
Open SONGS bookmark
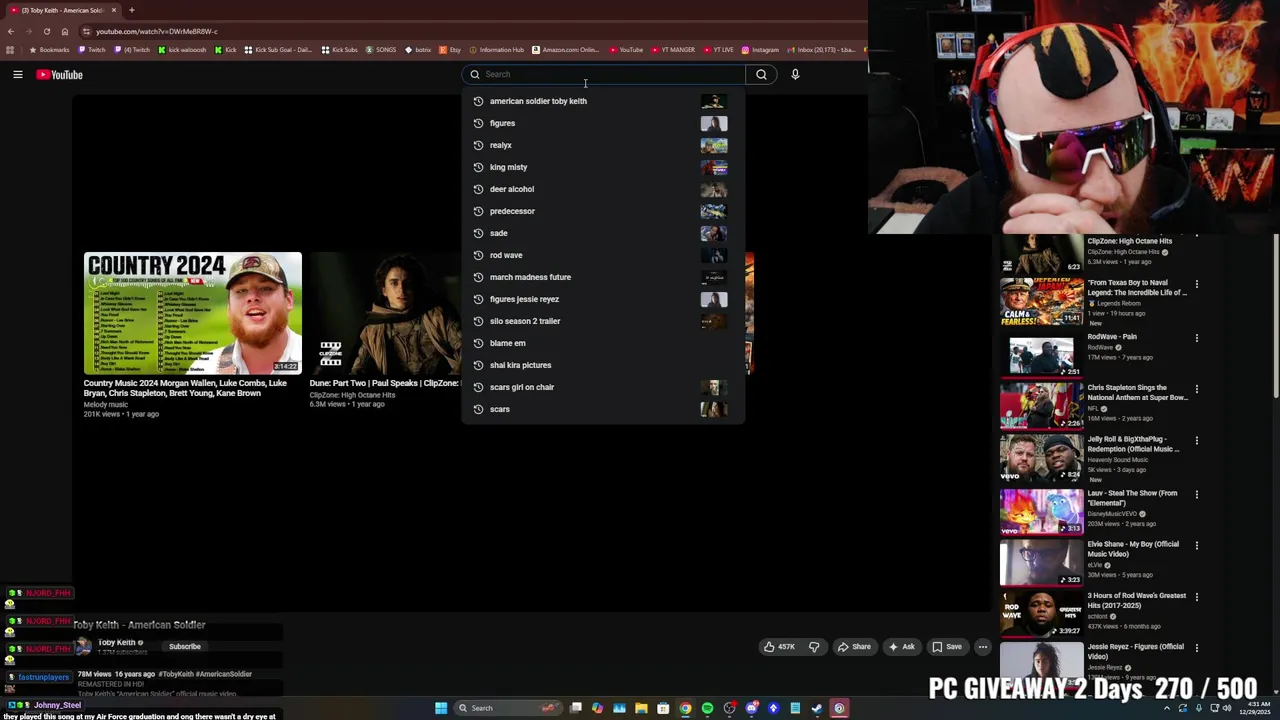[381, 50]
